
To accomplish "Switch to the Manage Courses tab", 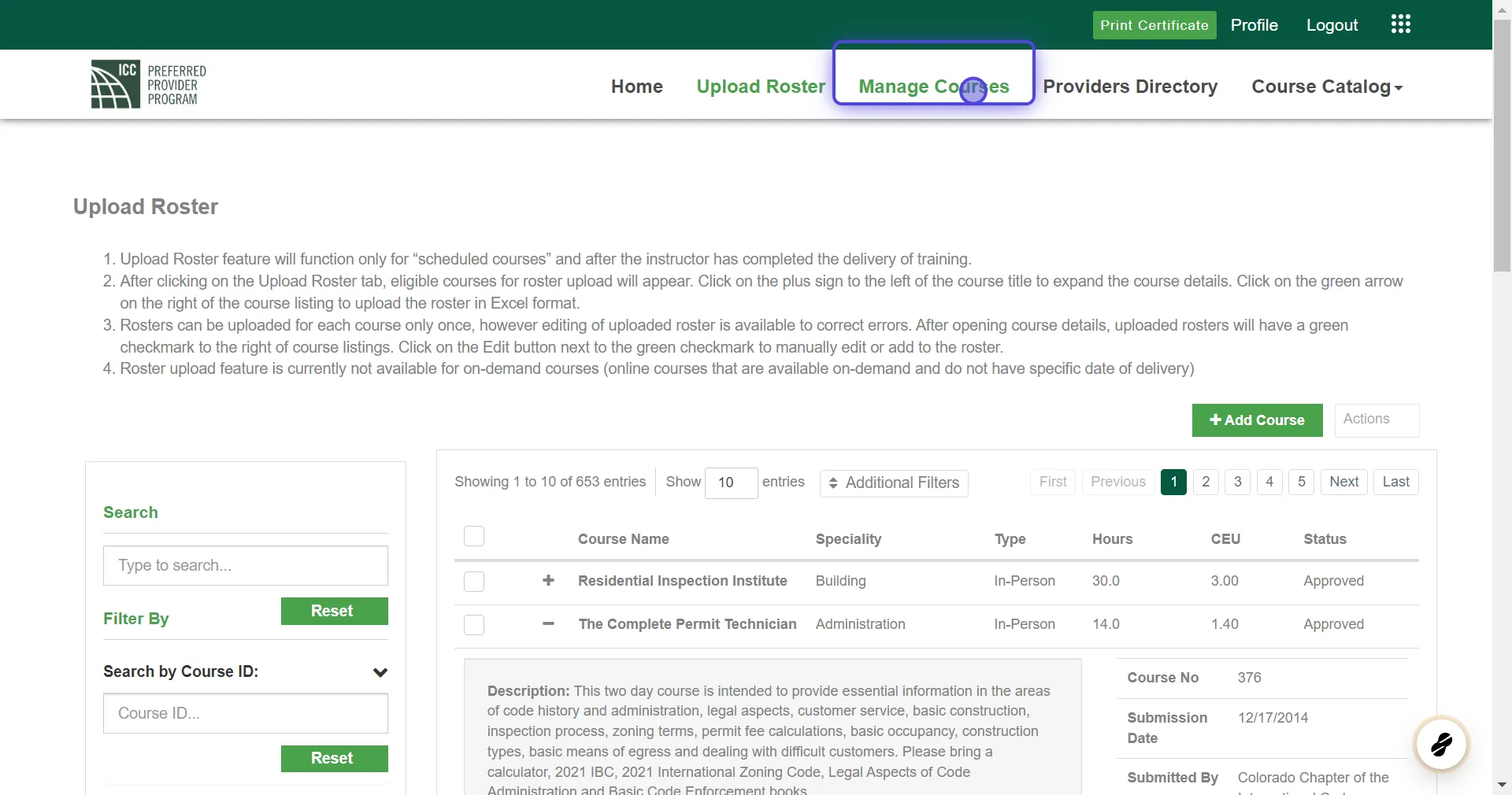I will tap(934, 87).
